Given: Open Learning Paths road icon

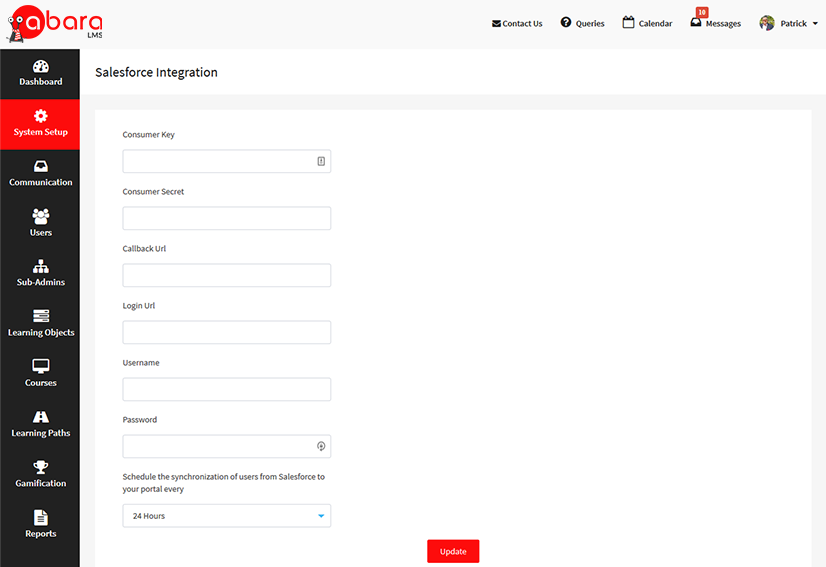Looking at the screenshot, I should tap(41, 417).
